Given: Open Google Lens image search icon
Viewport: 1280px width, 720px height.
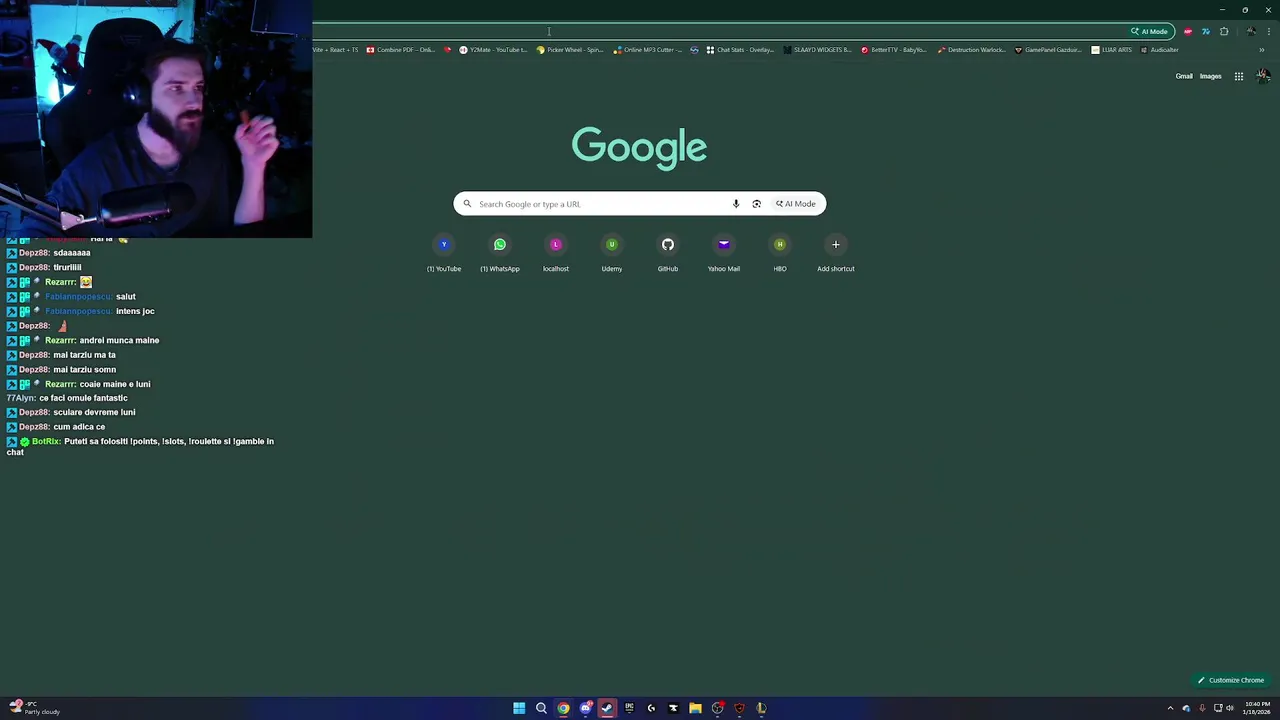Looking at the screenshot, I should point(756,204).
